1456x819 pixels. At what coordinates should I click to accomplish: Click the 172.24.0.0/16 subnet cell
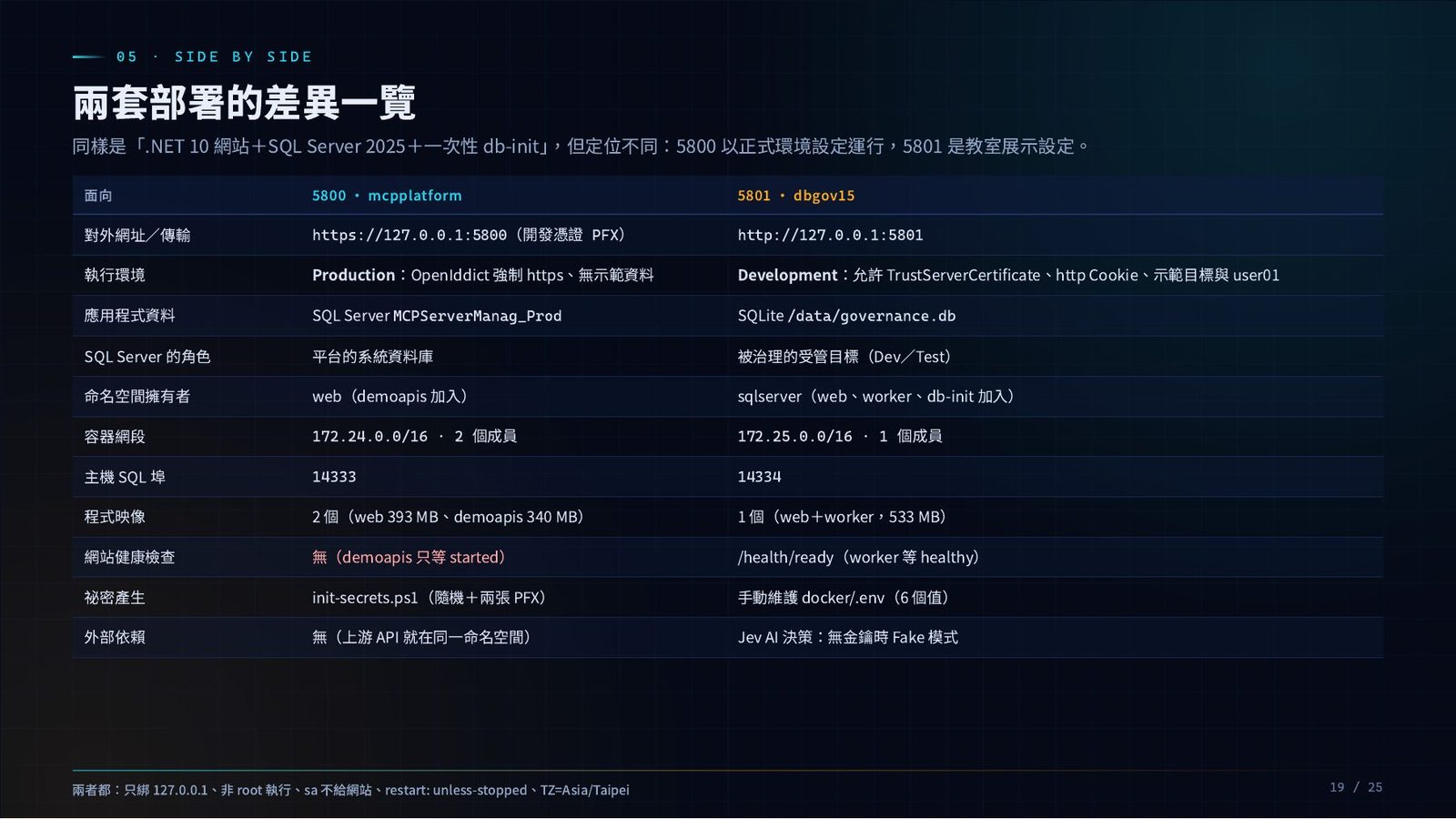point(414,437)
